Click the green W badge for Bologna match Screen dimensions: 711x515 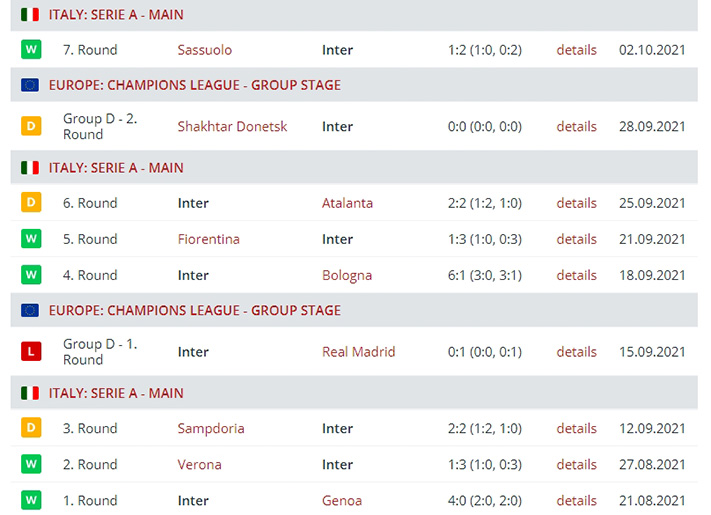coord(31,275)
